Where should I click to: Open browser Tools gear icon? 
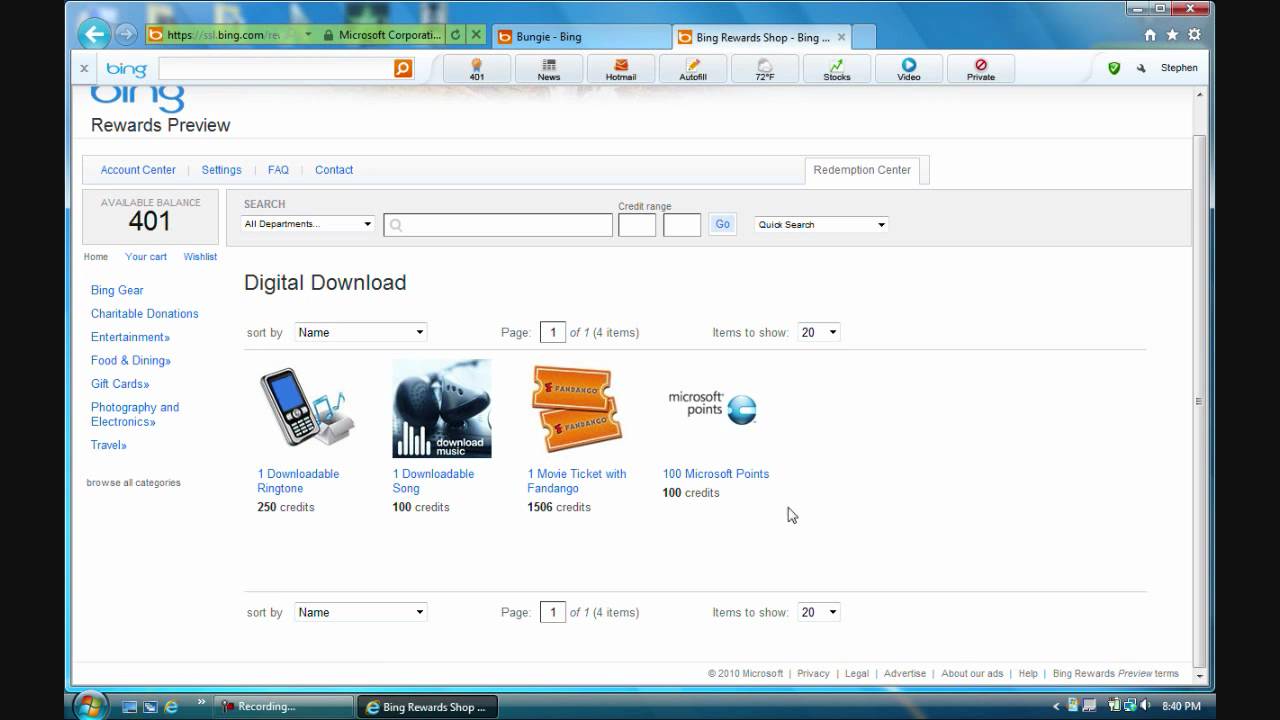tap(1194, 35)
